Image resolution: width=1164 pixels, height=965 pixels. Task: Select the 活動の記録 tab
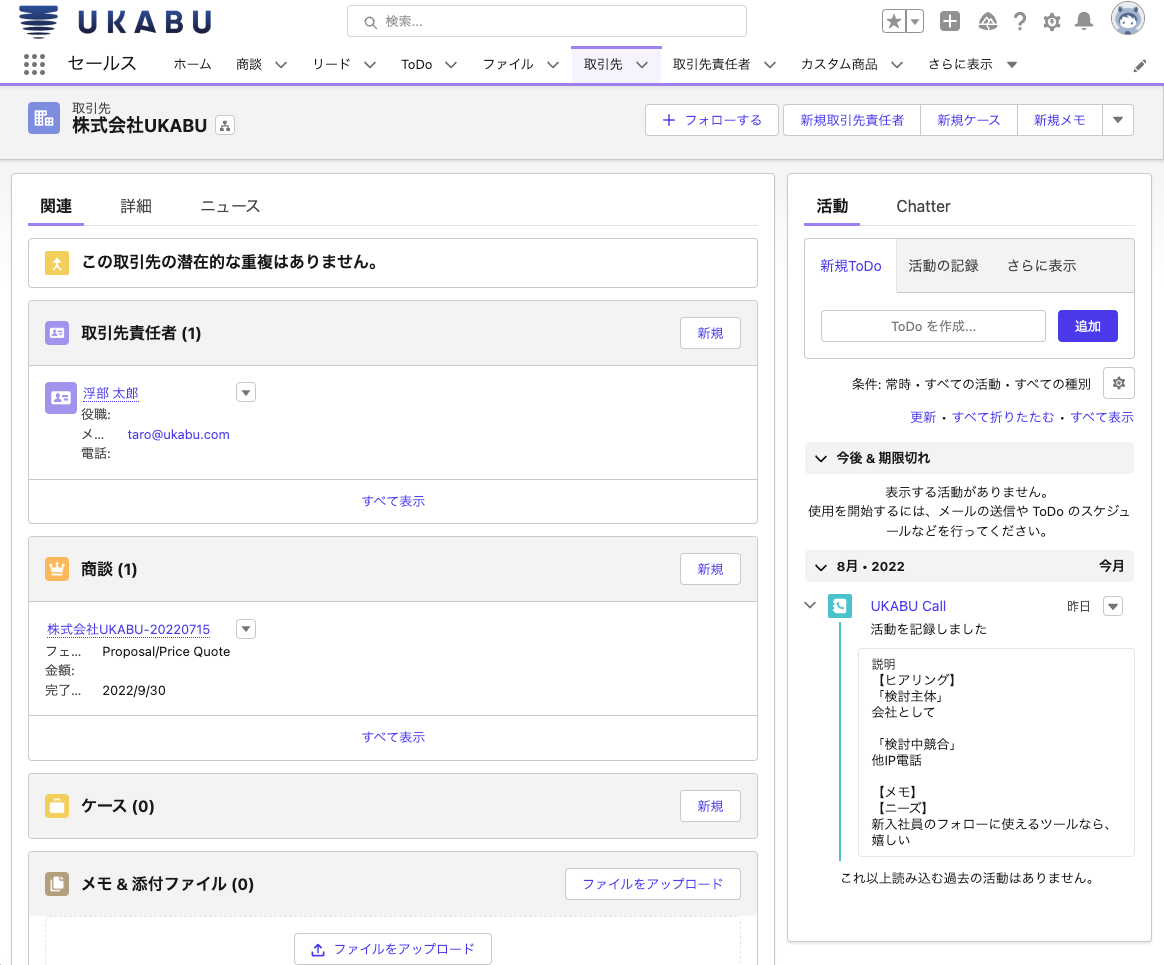click(x=943, y=266)
